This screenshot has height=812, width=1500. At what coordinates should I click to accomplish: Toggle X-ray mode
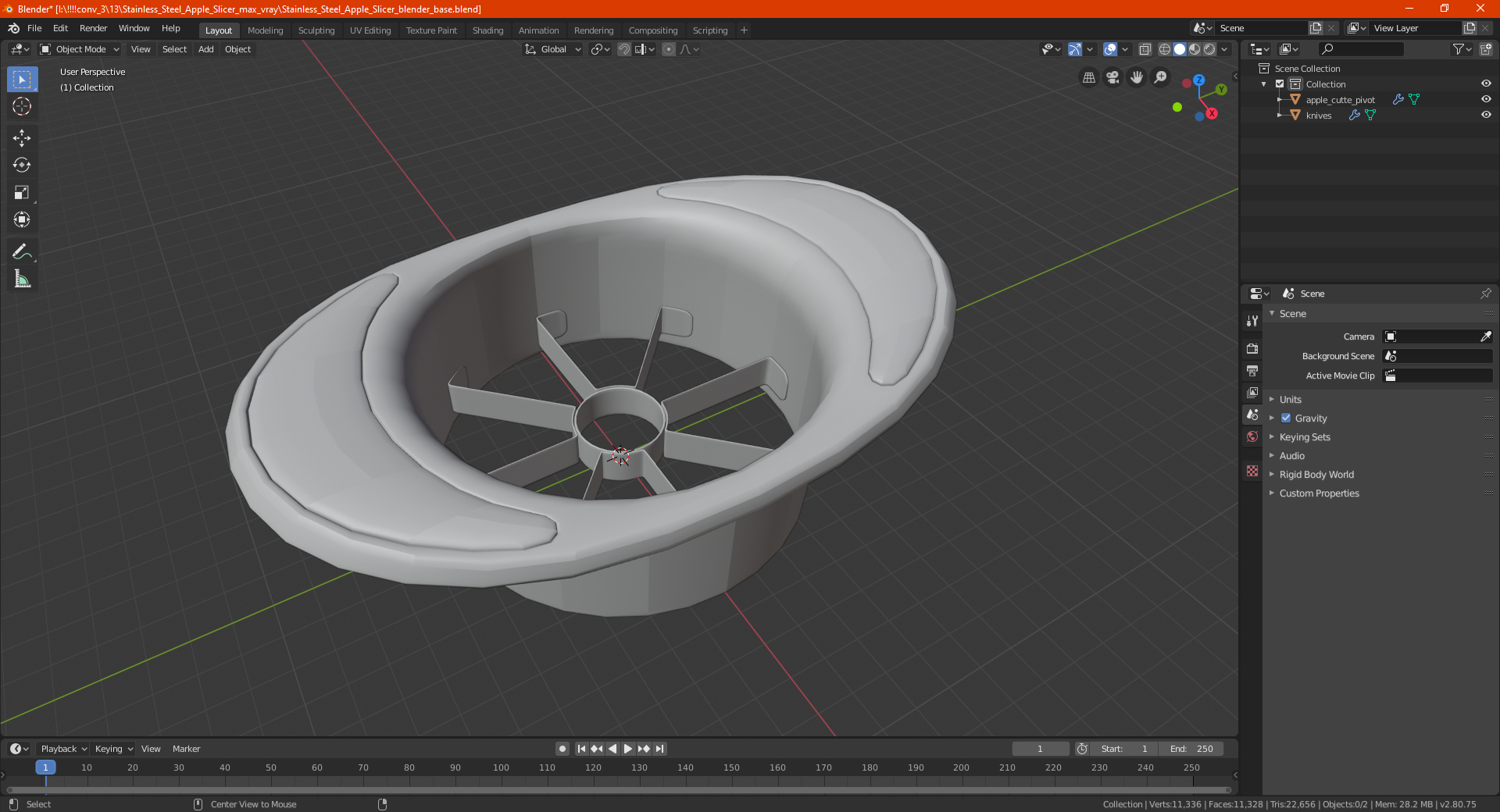click(1145, 49)
